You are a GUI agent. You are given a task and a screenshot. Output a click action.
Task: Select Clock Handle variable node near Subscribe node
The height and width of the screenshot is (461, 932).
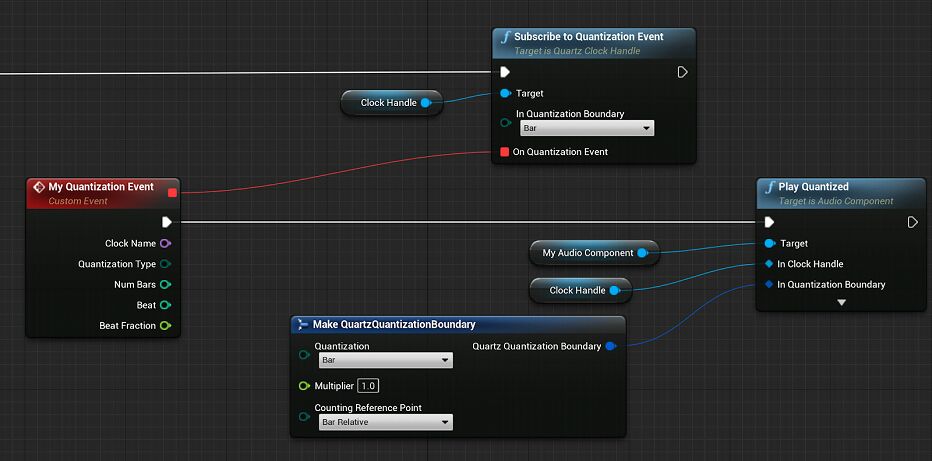(388, 103)
